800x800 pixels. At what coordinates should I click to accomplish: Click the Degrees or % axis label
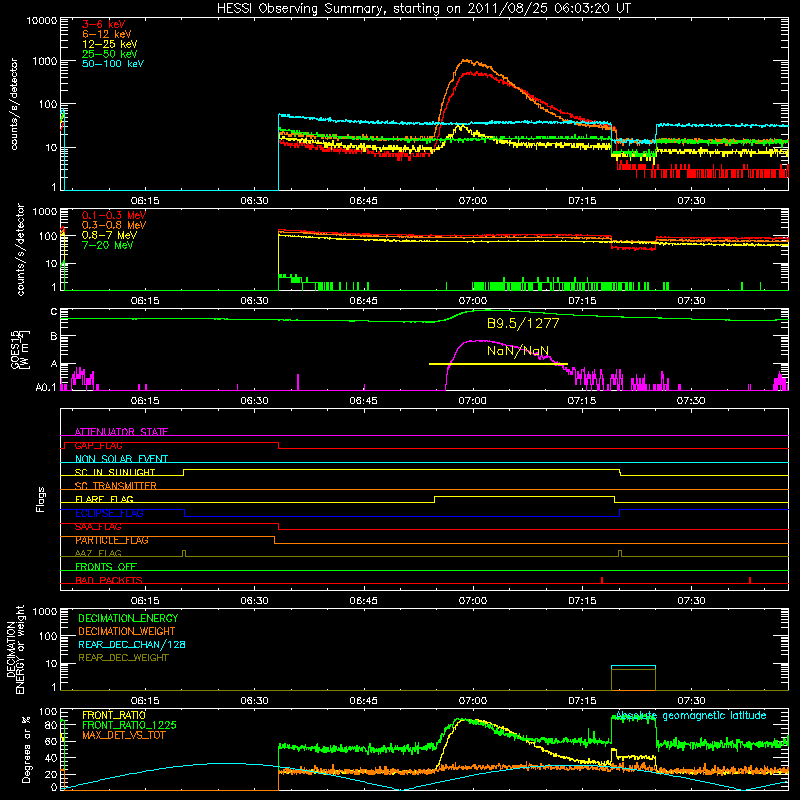pyautogui.click(x=26, y=749)
